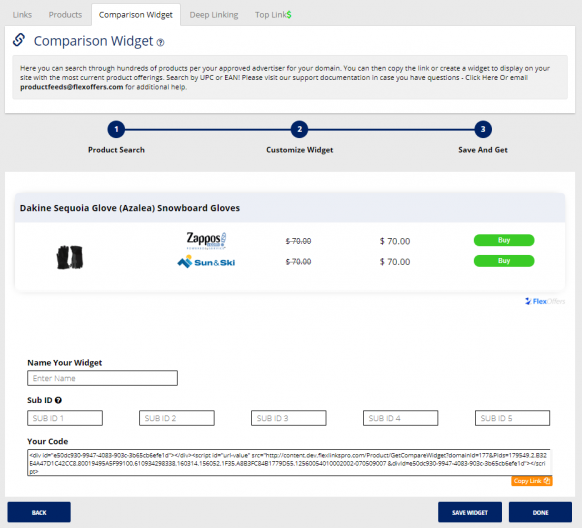Click the Zappos merchant logo
The image size is (582, 528).
pyautogui.click(x=206, y=240)
